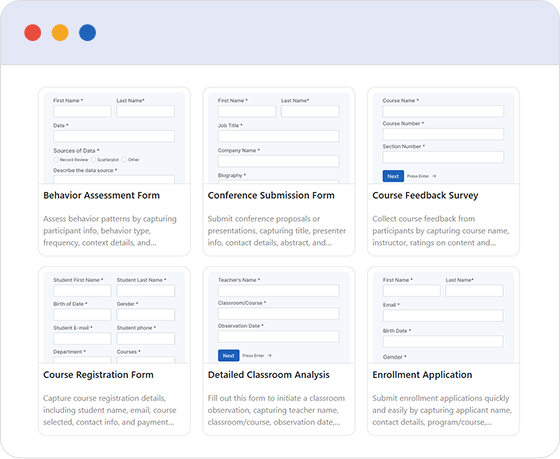
Task: Click the red window dot
Action: pos(32,33)
